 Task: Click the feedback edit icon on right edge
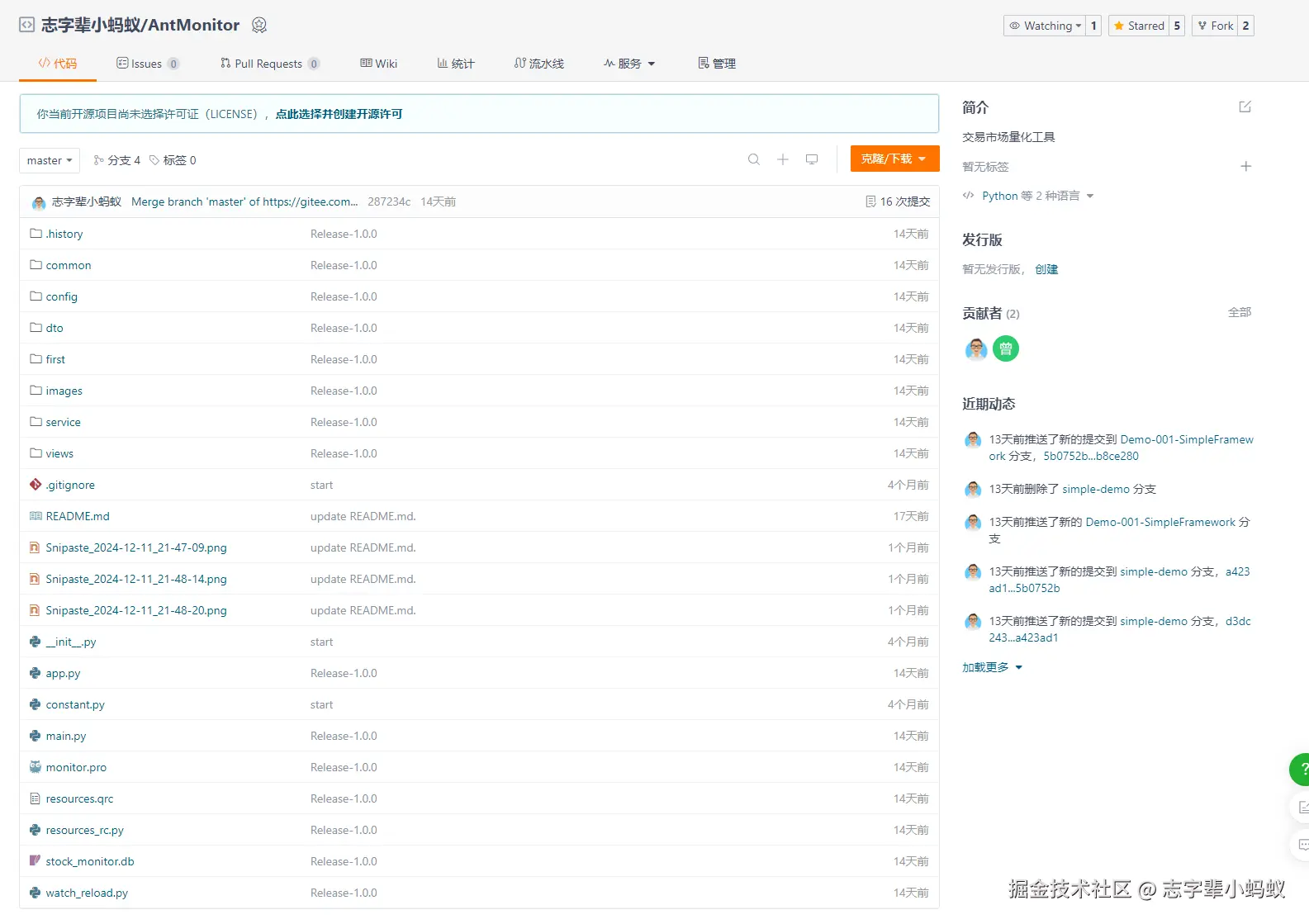click(x=1302, y=807)
